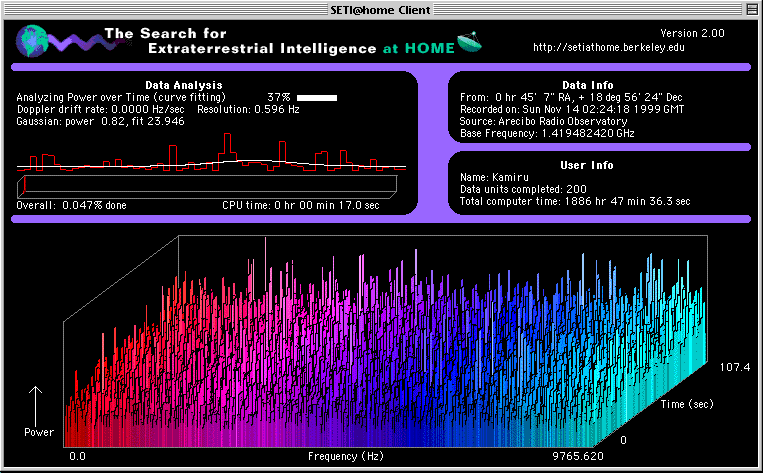Click 'Name: Kamiru' text
Image resolution: width=763 pixels, height=473 pixels.
click(x=494, y=178)
